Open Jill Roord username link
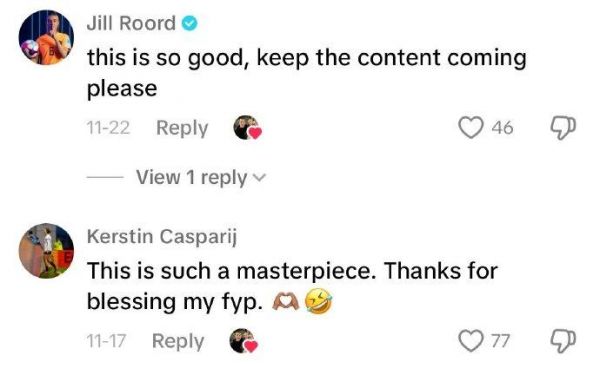 click(131, 24)
